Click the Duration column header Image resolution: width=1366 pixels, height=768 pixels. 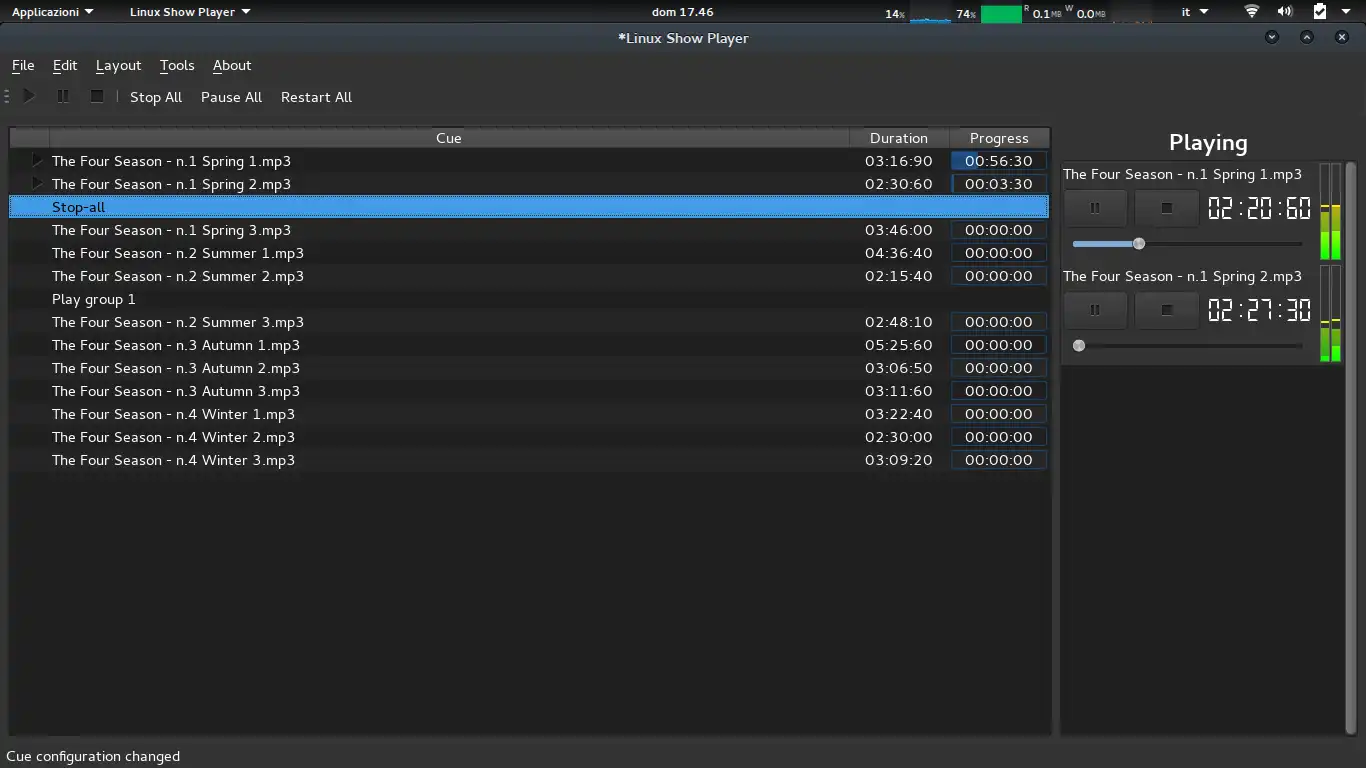tap(899, 138)
